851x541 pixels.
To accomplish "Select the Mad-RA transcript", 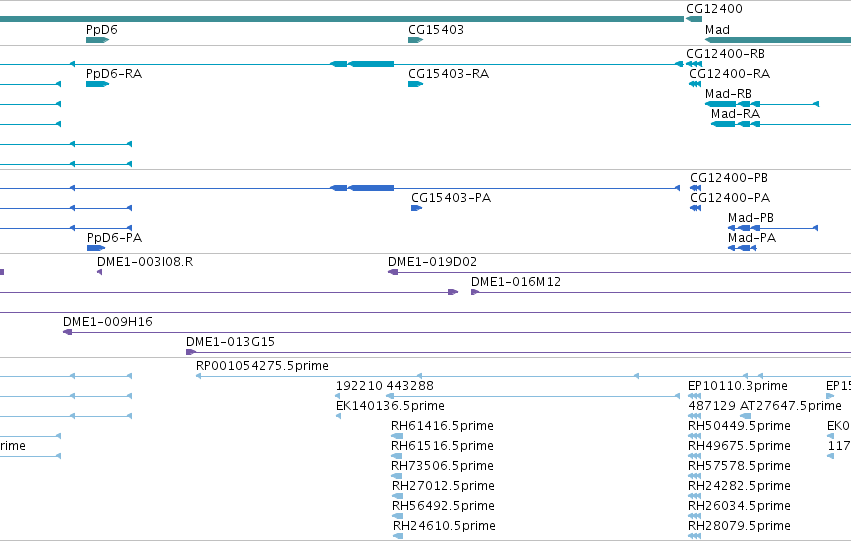I will pyautogui.click(x=735, y=113).
